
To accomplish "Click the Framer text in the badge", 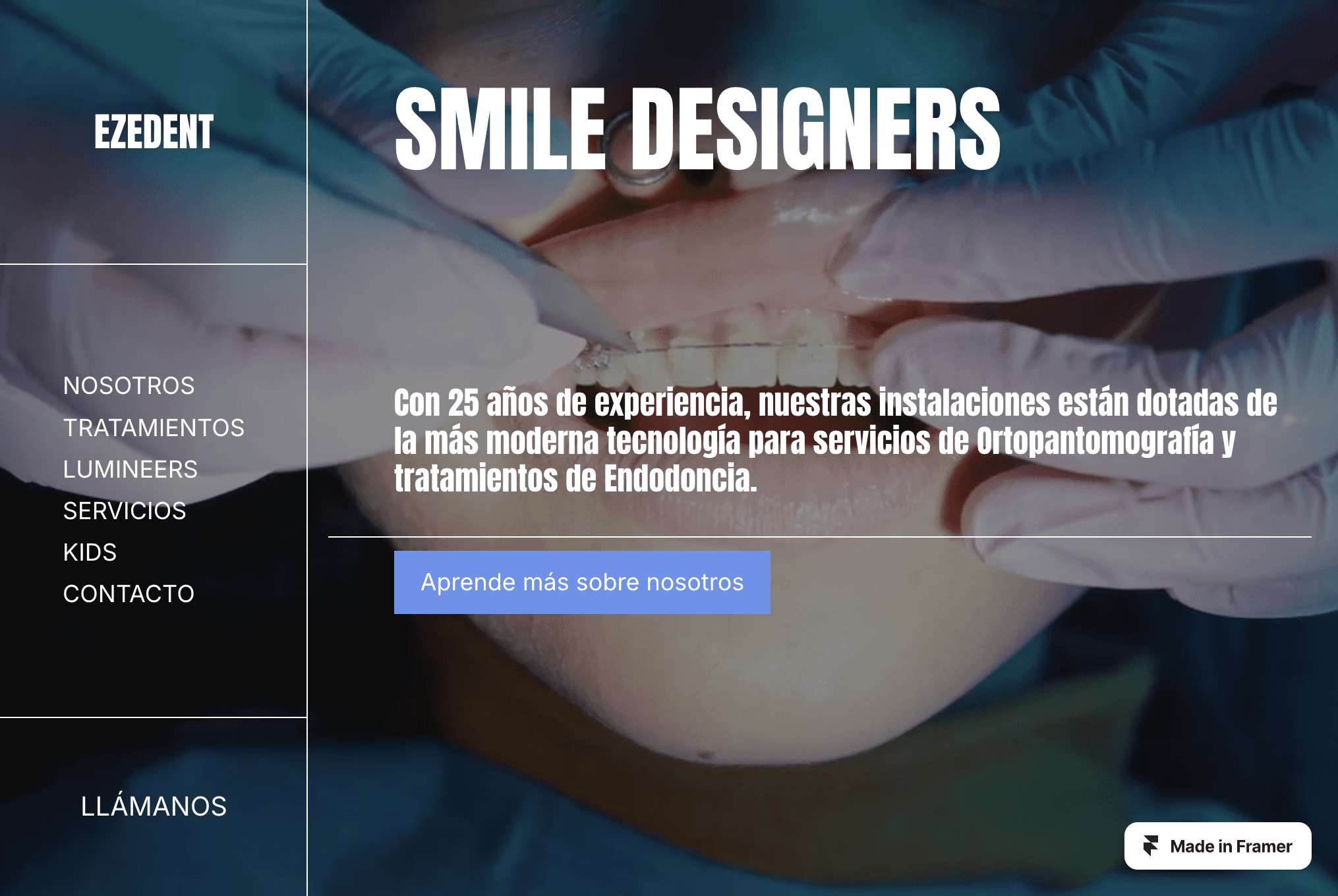I will click(1264, 846).
